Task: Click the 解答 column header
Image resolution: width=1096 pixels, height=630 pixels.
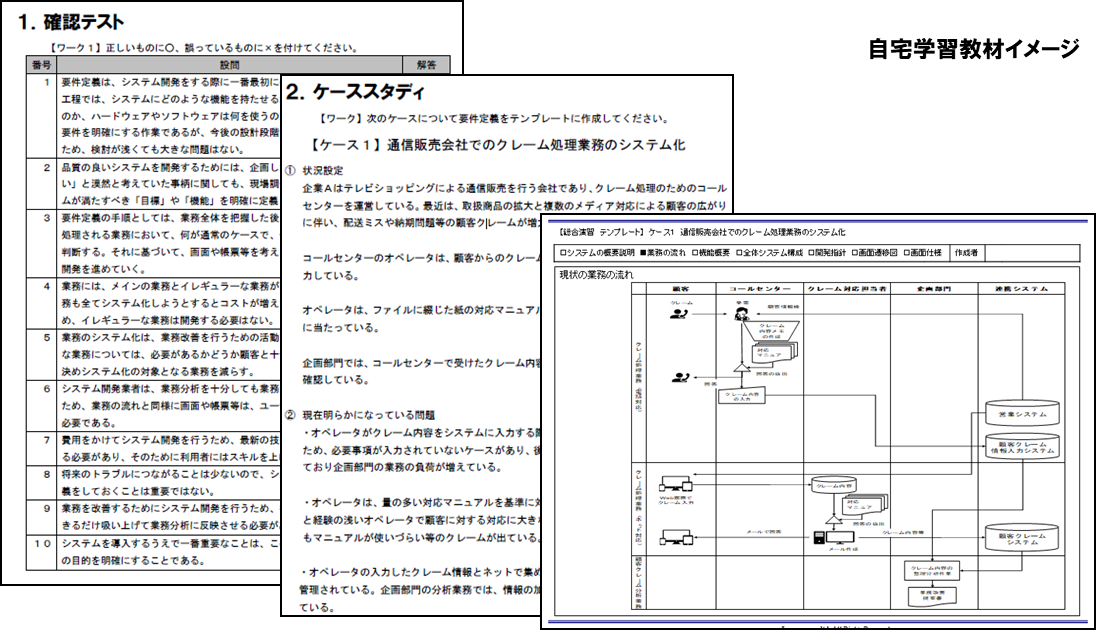Action: pyautogui.click(x=426, y=65)
